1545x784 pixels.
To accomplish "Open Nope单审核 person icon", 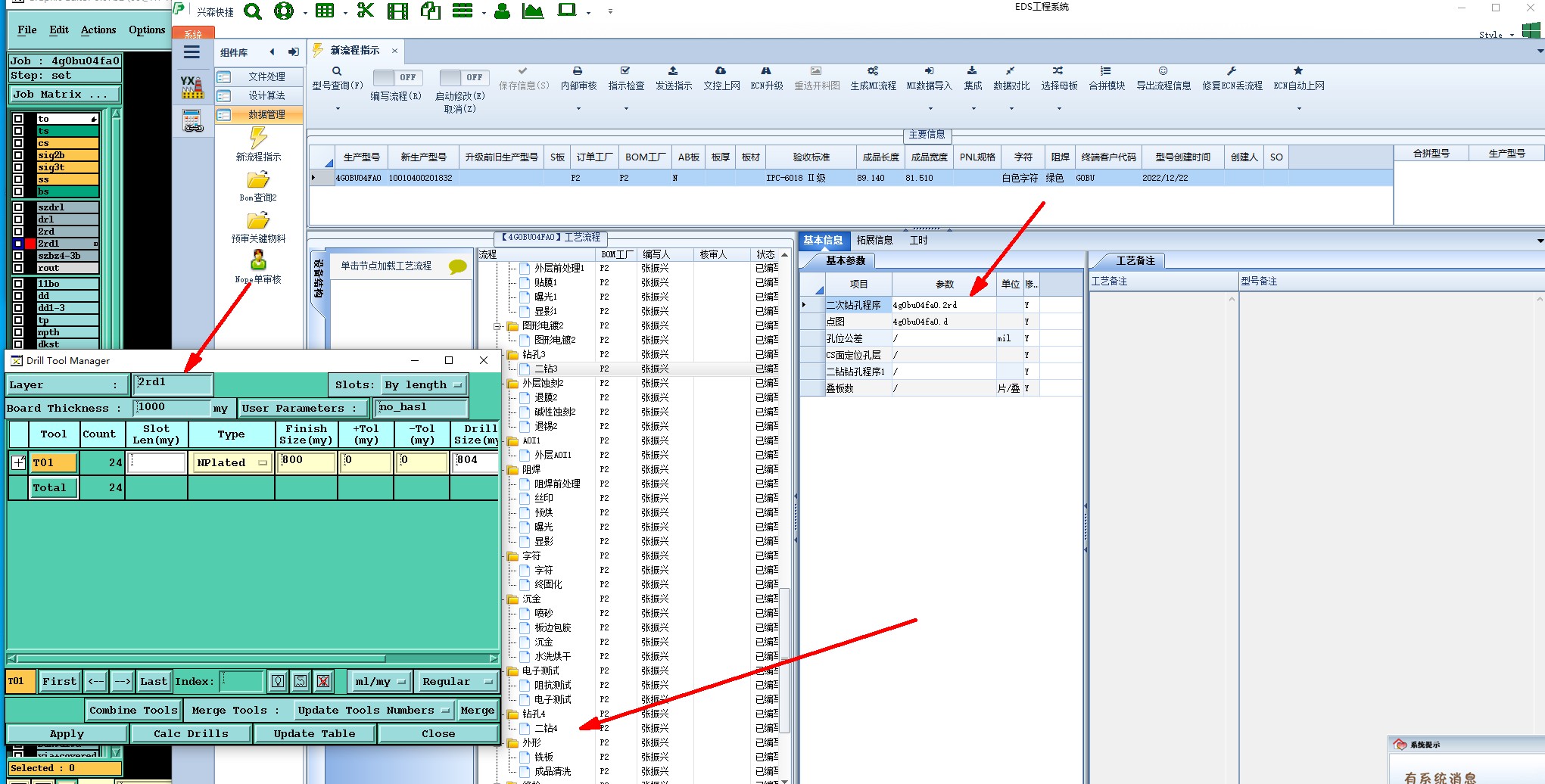I will coord(258,260).
